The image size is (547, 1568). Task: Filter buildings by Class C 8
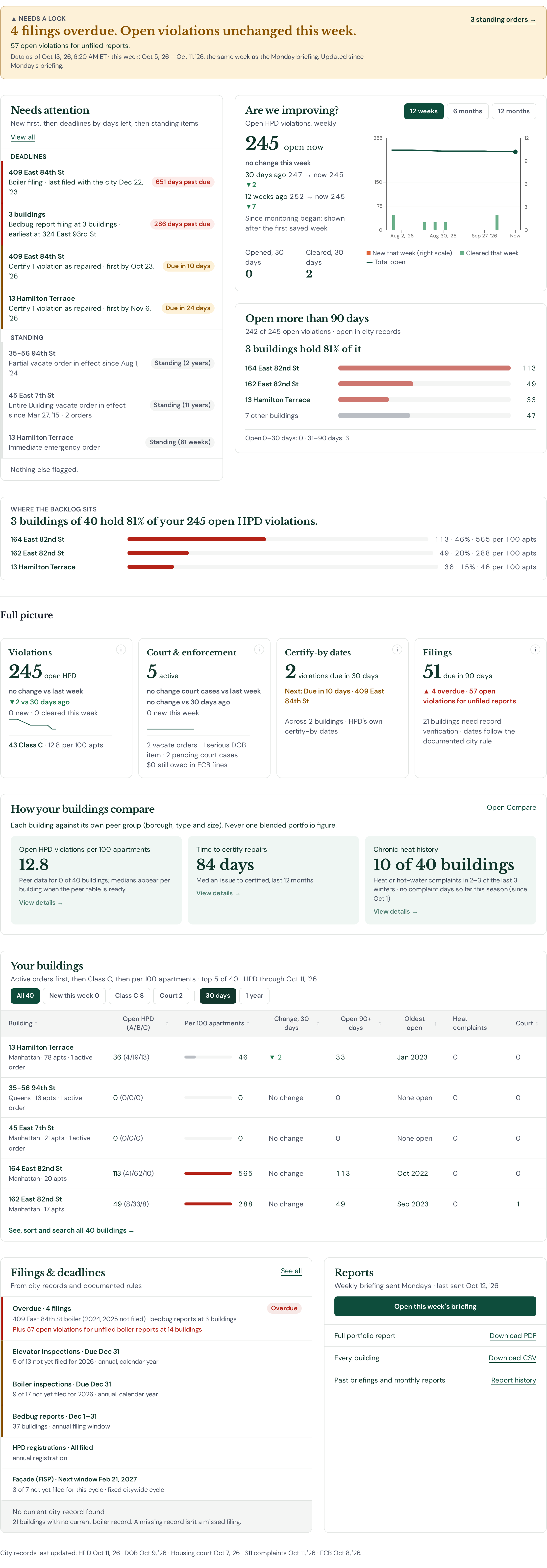click(x=129, y=996)
